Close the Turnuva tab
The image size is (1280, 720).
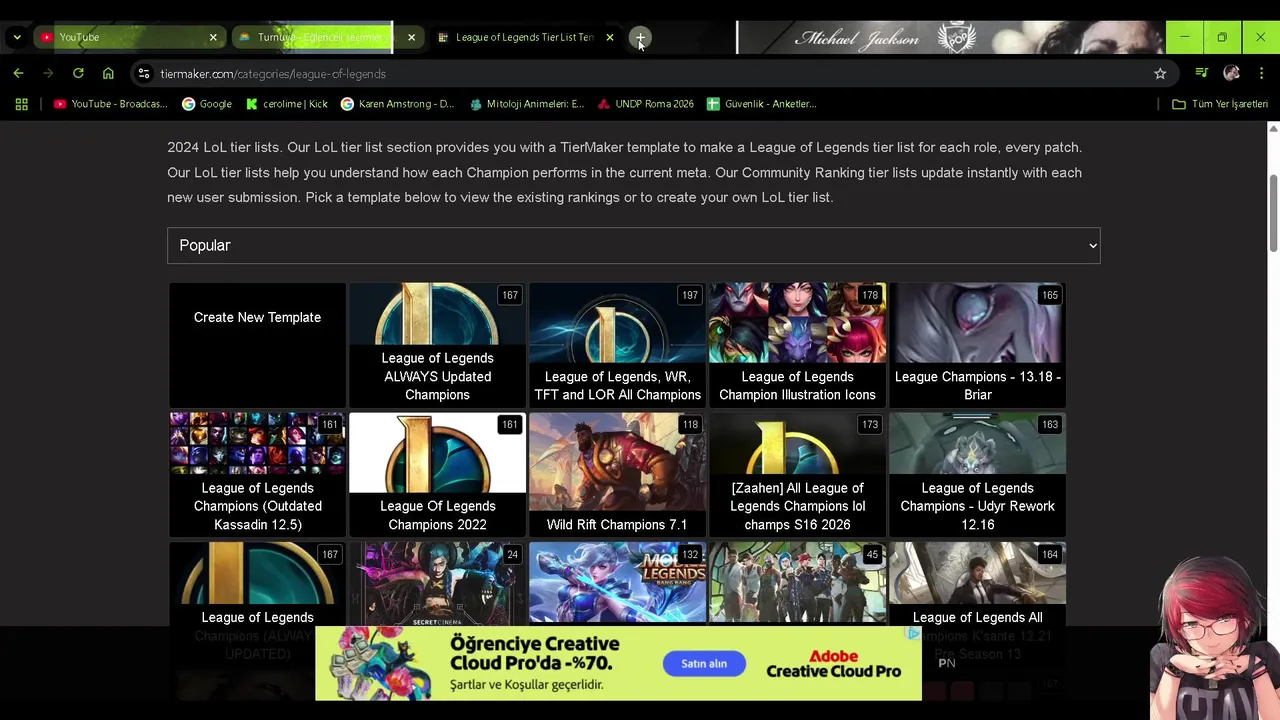411,37
